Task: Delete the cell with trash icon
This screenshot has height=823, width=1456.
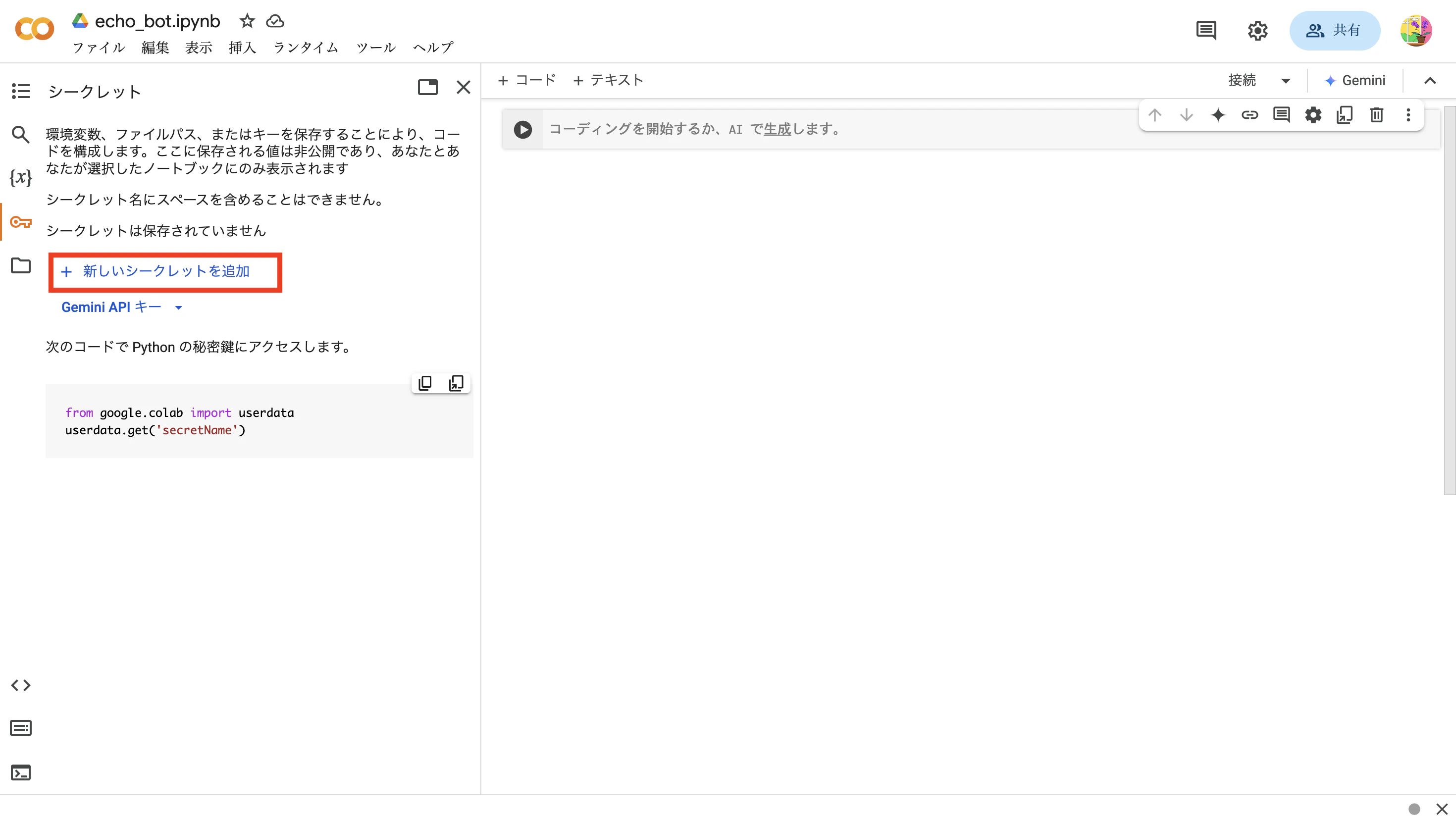Action: [x=1377, y=115]
